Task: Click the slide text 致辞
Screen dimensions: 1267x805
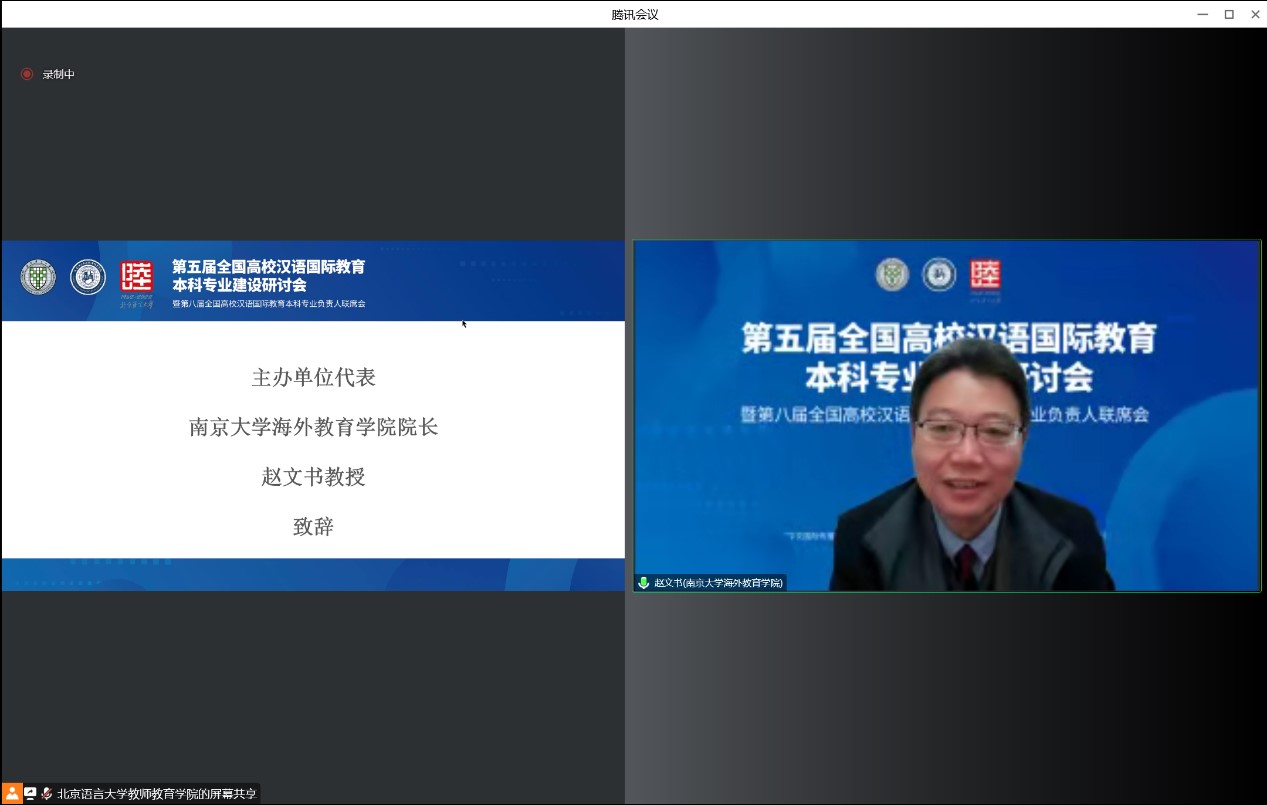Action: (x=313, y=526)
